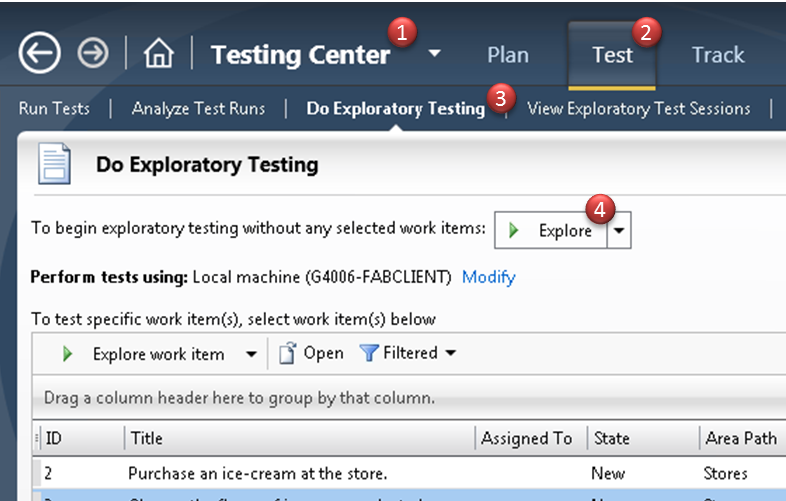
Task: Click green play icon for Explore work item
Action: point(67,354)
